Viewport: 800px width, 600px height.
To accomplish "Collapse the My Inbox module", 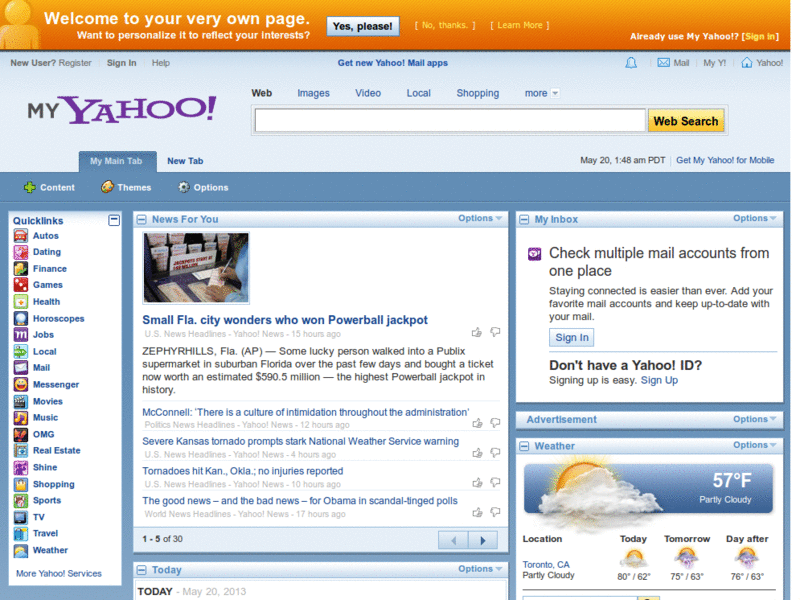I will click(x=524, y=219).
